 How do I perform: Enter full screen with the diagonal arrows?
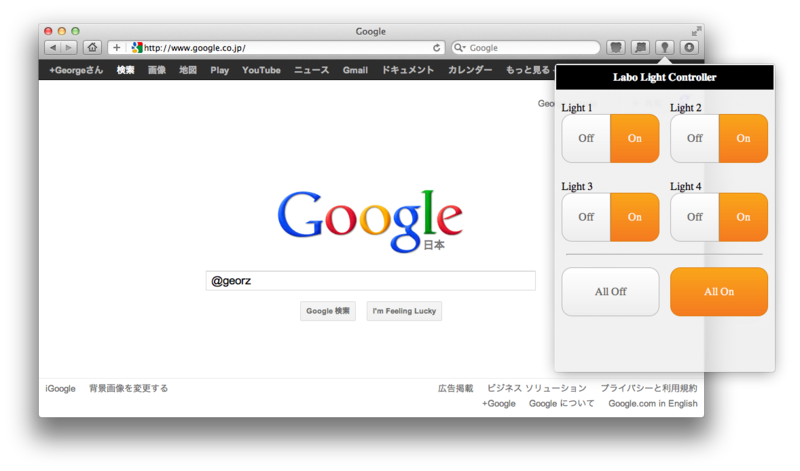pyautogui.click(x=696, y=31)
